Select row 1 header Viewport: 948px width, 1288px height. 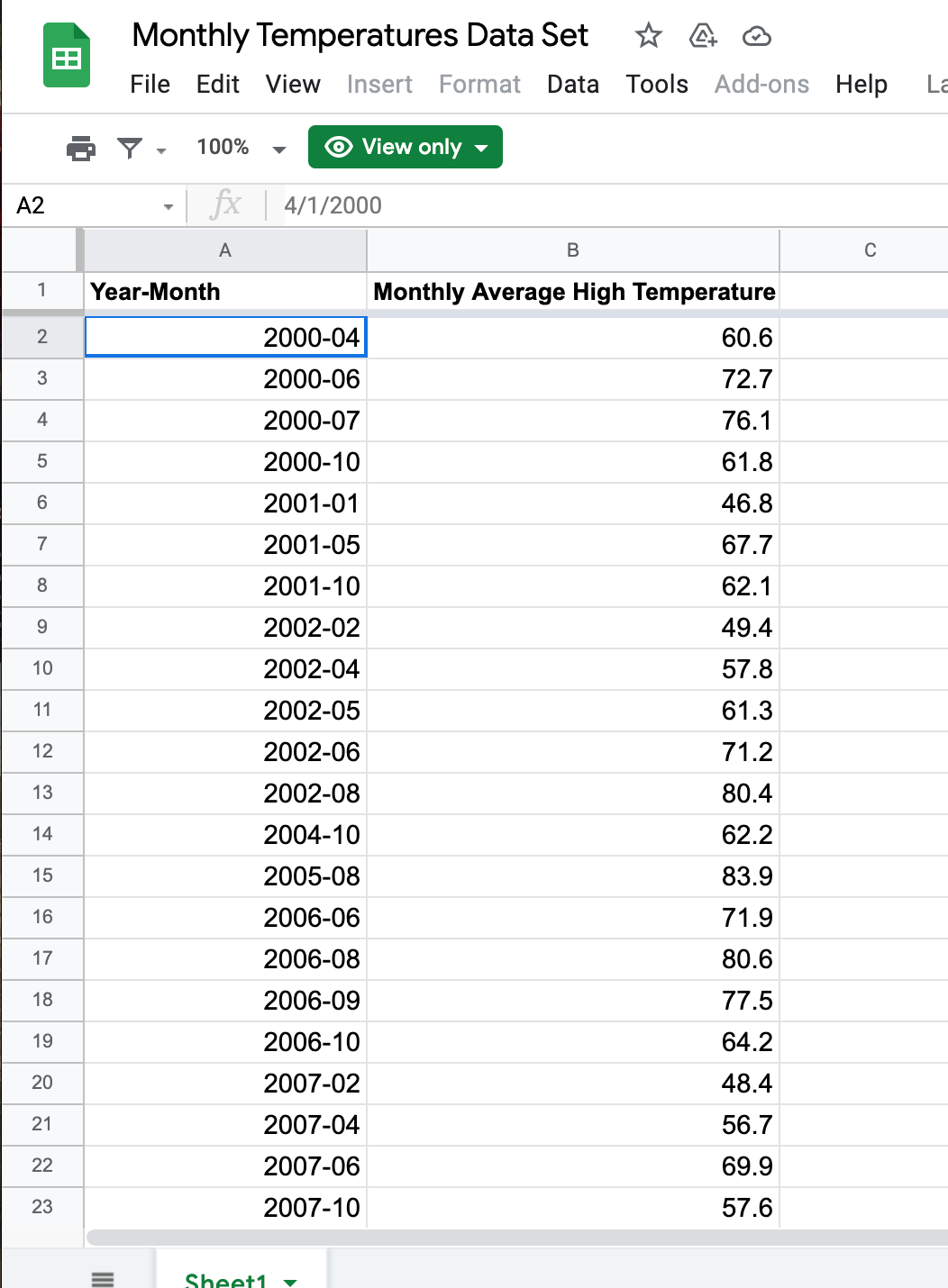(42, 291)
